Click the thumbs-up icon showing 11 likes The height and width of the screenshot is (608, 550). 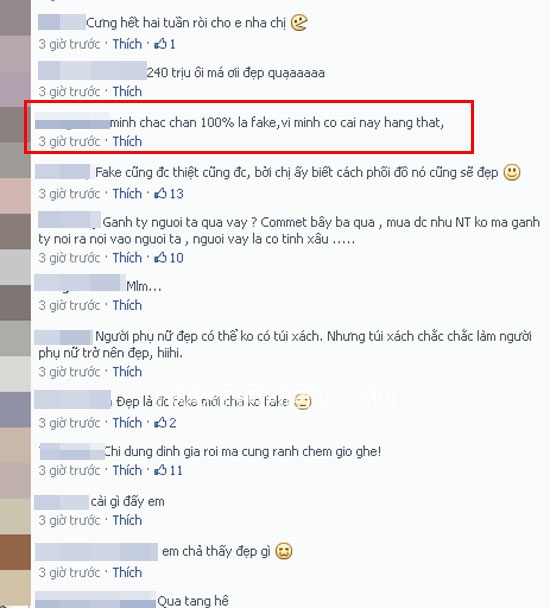point(160,470)
